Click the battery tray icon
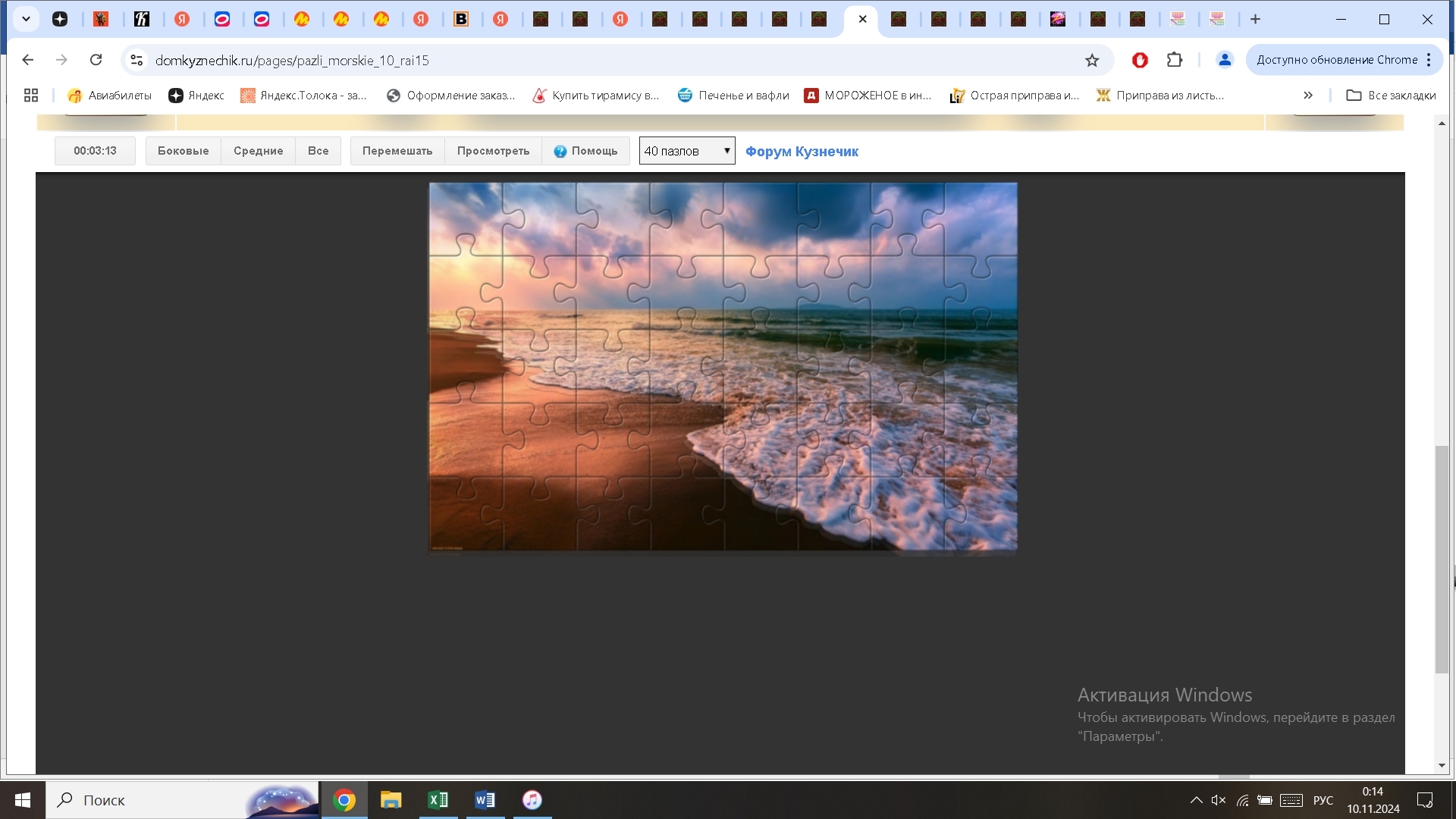This screenshot has width=1456, height=819. click(1265, 800)
